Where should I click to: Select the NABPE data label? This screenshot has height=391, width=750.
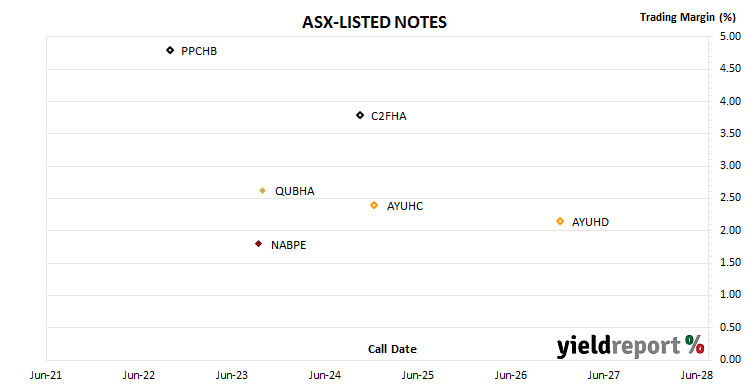coord(288,245)
